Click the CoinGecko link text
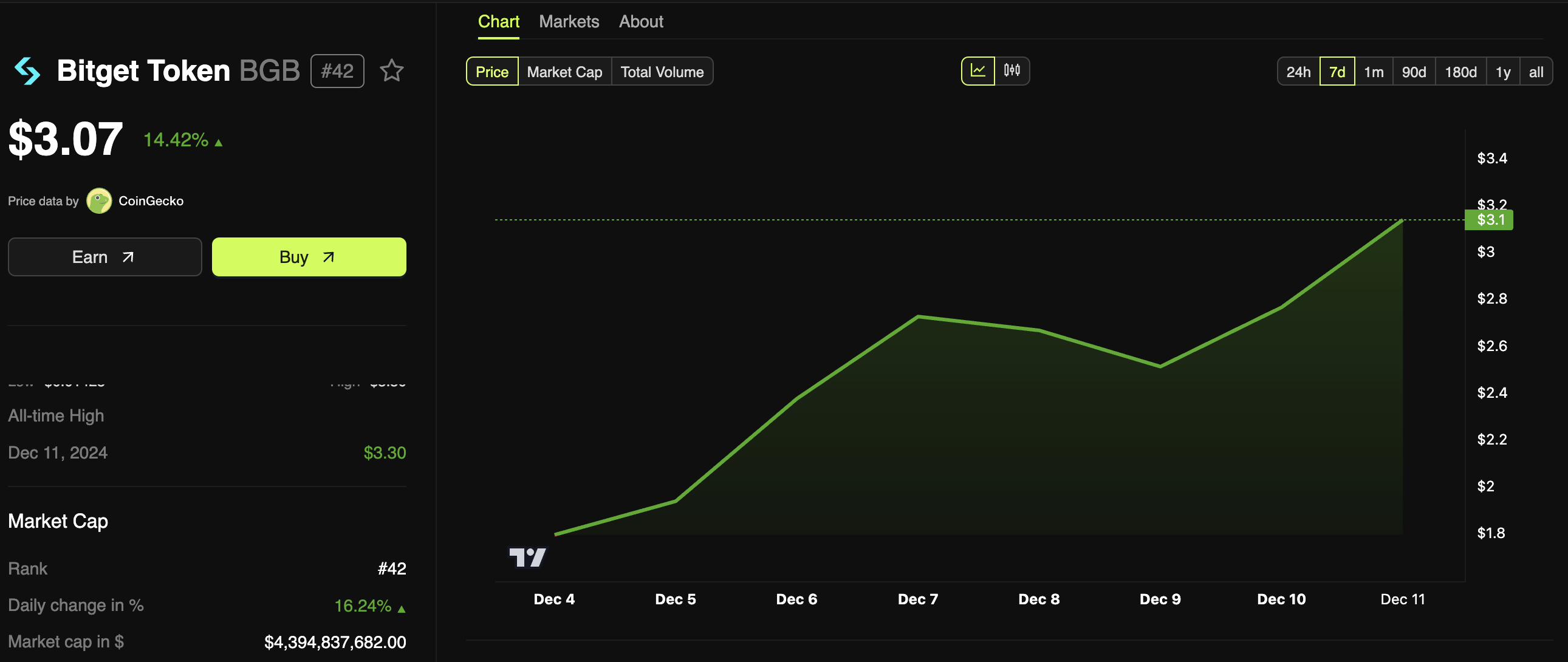This screenshot has height=662, width=1568. (151, 201)
